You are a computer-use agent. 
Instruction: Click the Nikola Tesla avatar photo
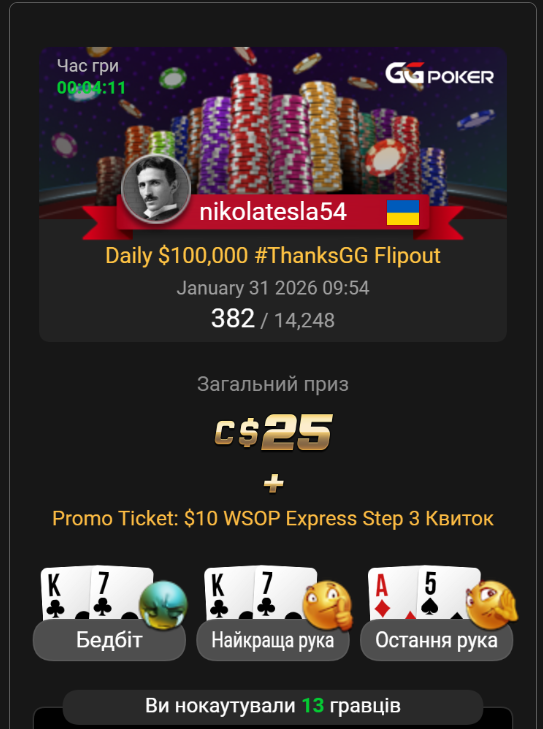click(x=156, y=190)
